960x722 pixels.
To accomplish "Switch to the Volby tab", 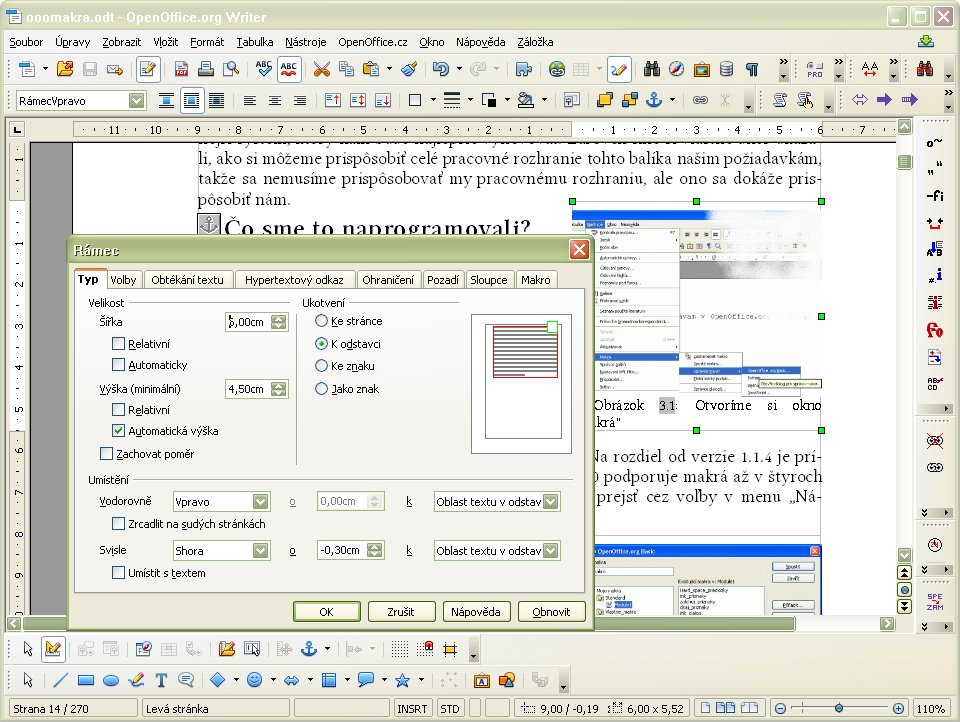I will [x=123, y=280].
